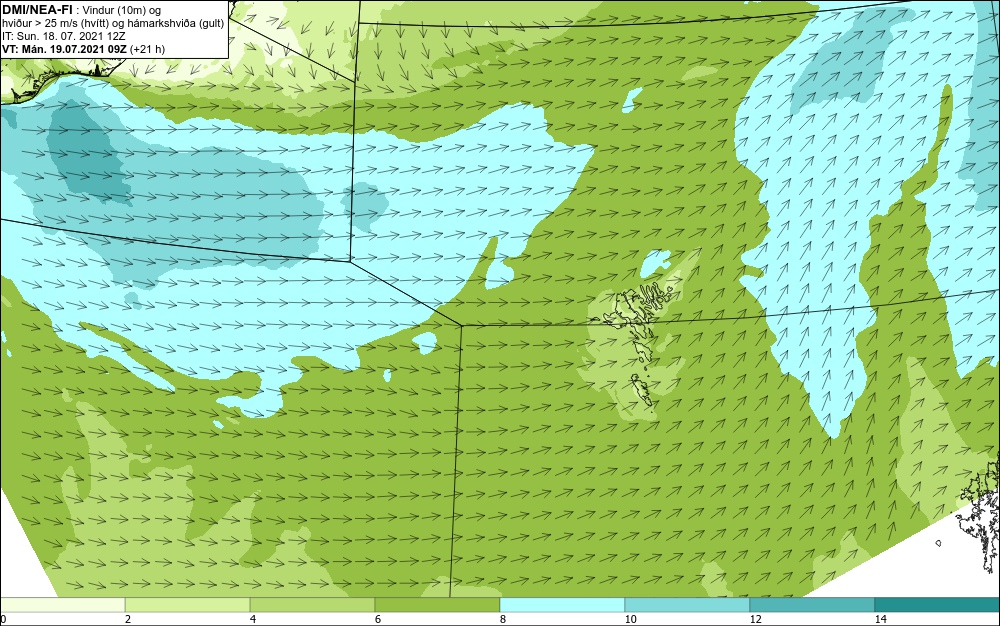Click the 'hviður > 25 m/s' legend line
Screen dimensions: 1000x626
[x=113, y=23]
